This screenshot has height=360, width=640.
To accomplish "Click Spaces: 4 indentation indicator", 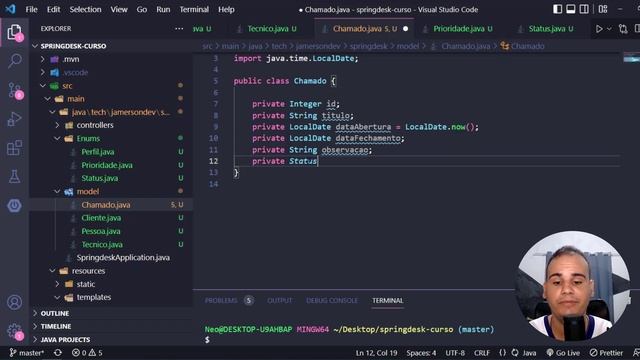I will (x=421, y=353).
